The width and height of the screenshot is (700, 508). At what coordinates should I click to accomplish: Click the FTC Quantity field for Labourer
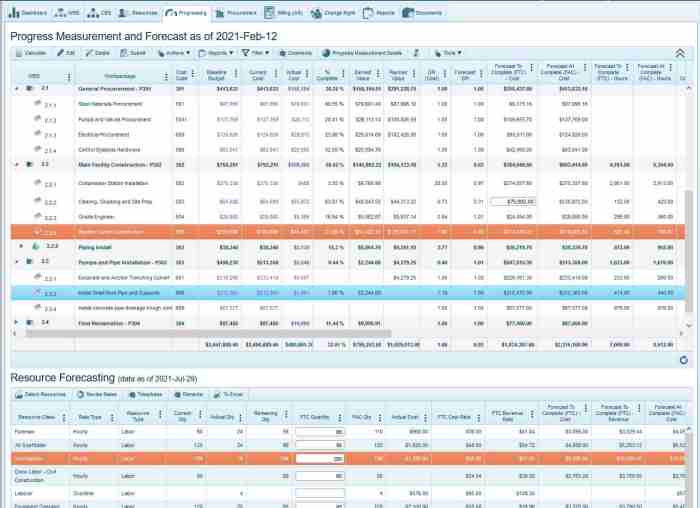[x=320, y=493]
